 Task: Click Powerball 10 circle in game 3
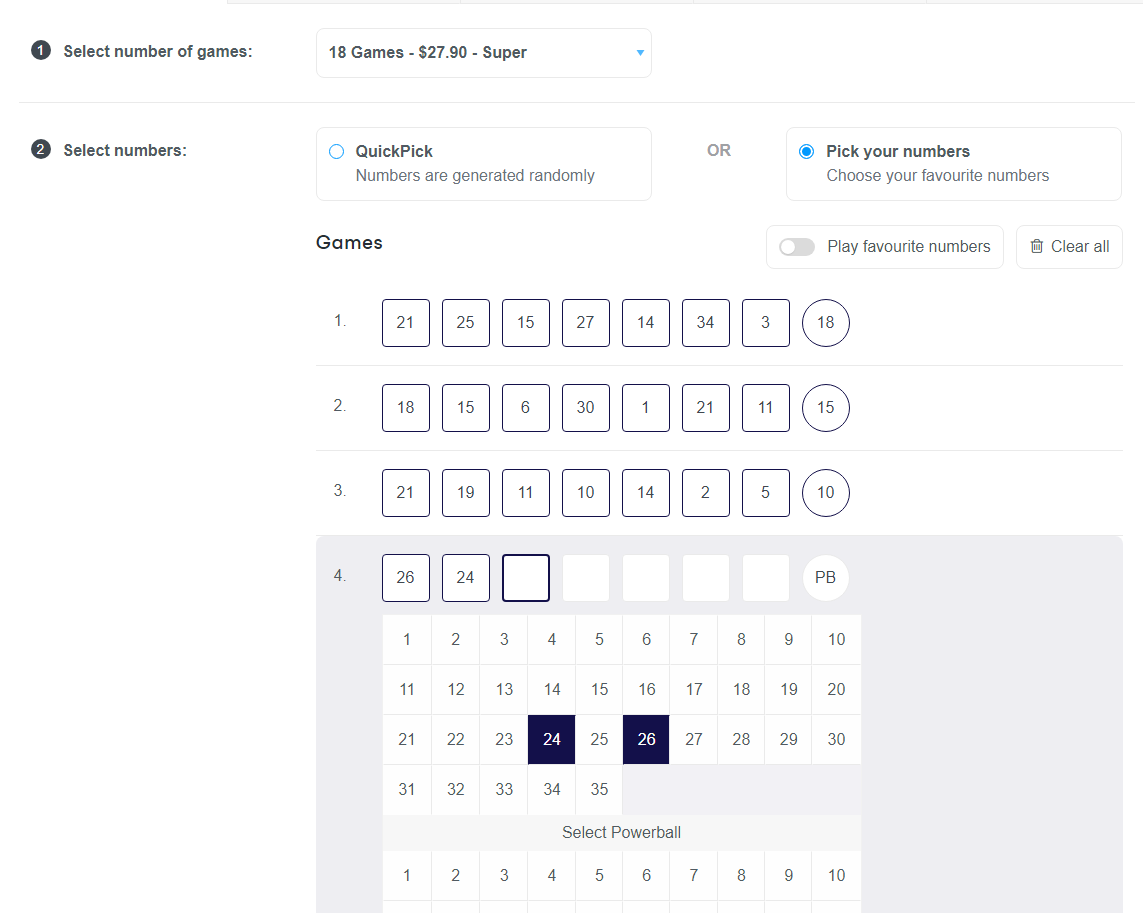pos(825,492)
